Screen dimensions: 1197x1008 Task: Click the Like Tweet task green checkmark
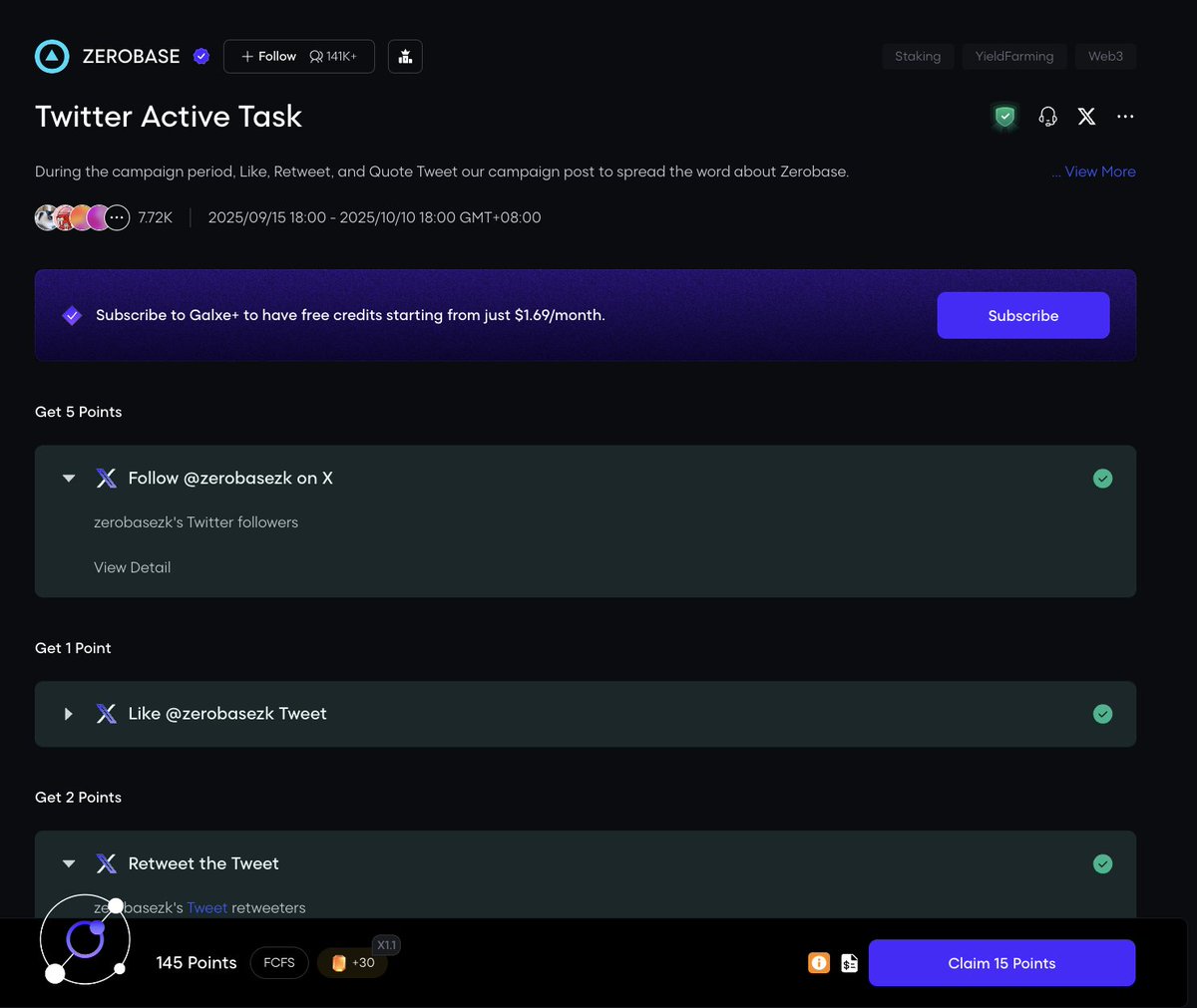(x=1102, y=714)
